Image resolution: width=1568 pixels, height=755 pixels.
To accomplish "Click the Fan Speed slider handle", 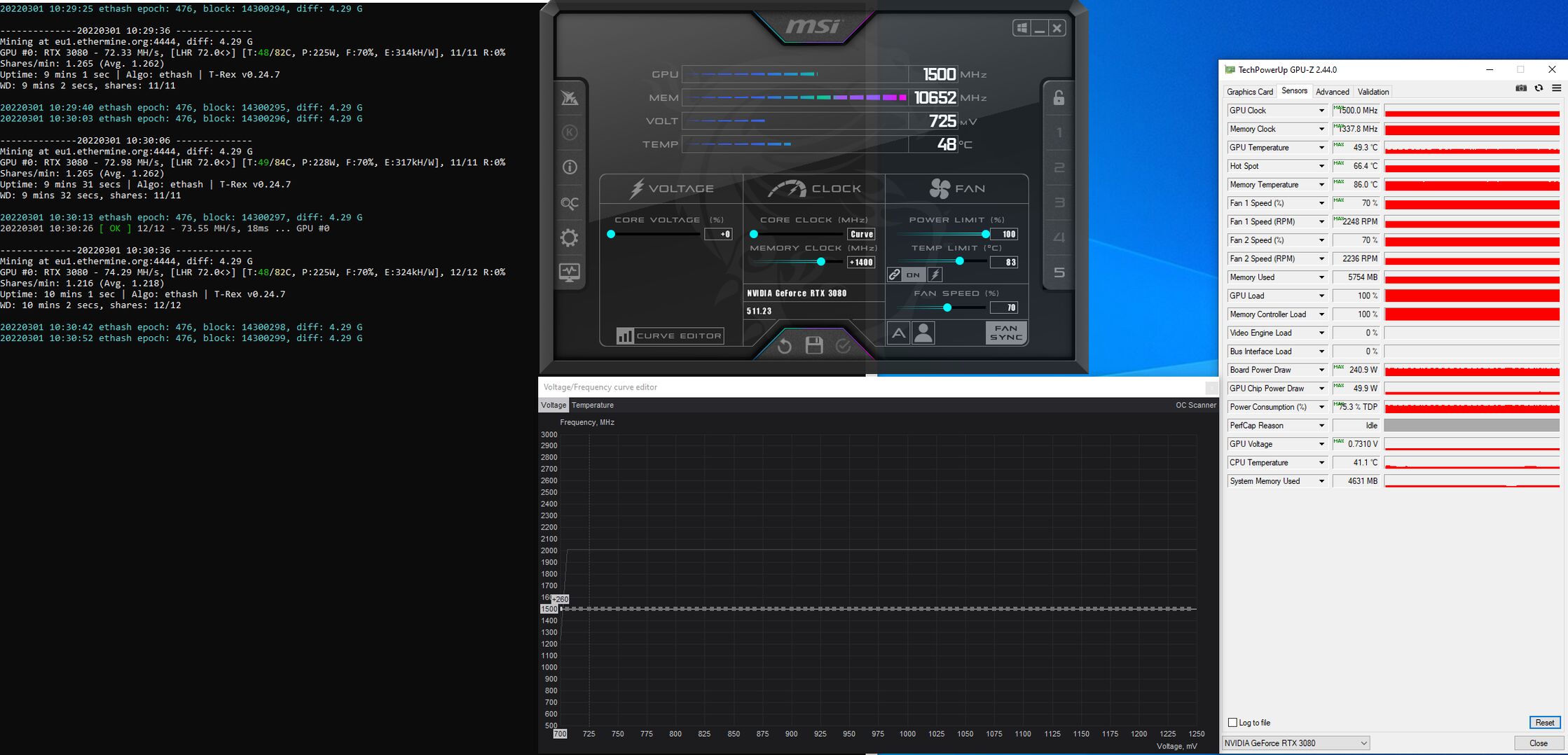I will 947,307.
